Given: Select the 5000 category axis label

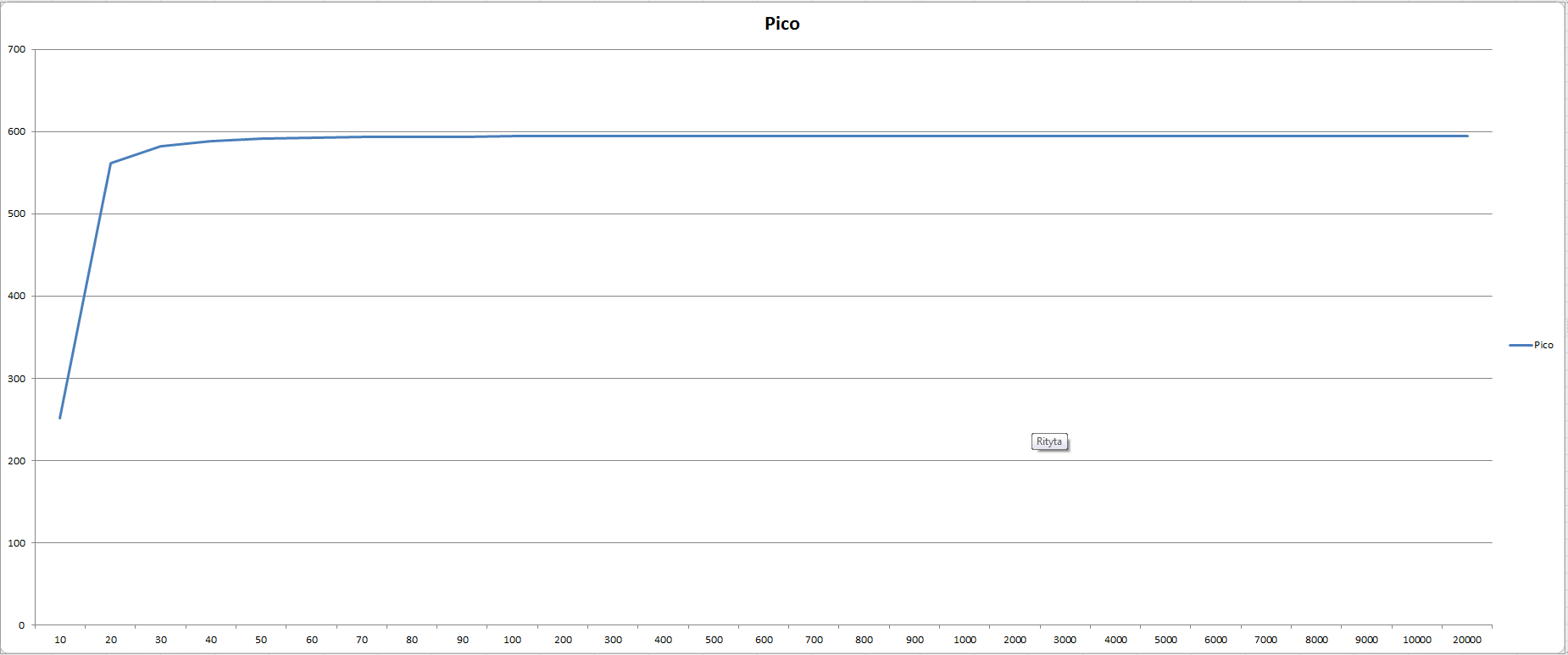Looking at the screenshot, I should [x=1165, y=640].
